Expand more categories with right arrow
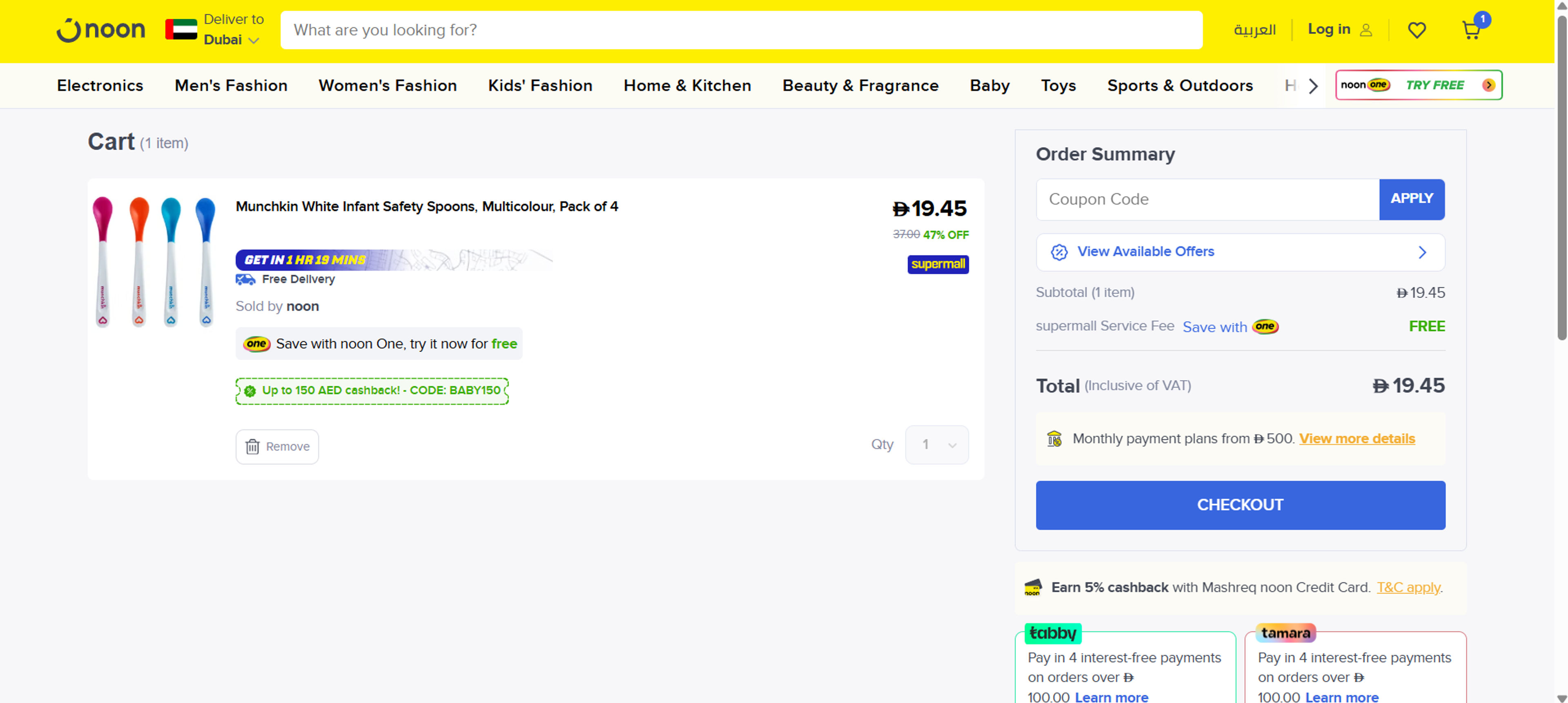This screenshot has width=1568, height=703. click(1313, 86)
